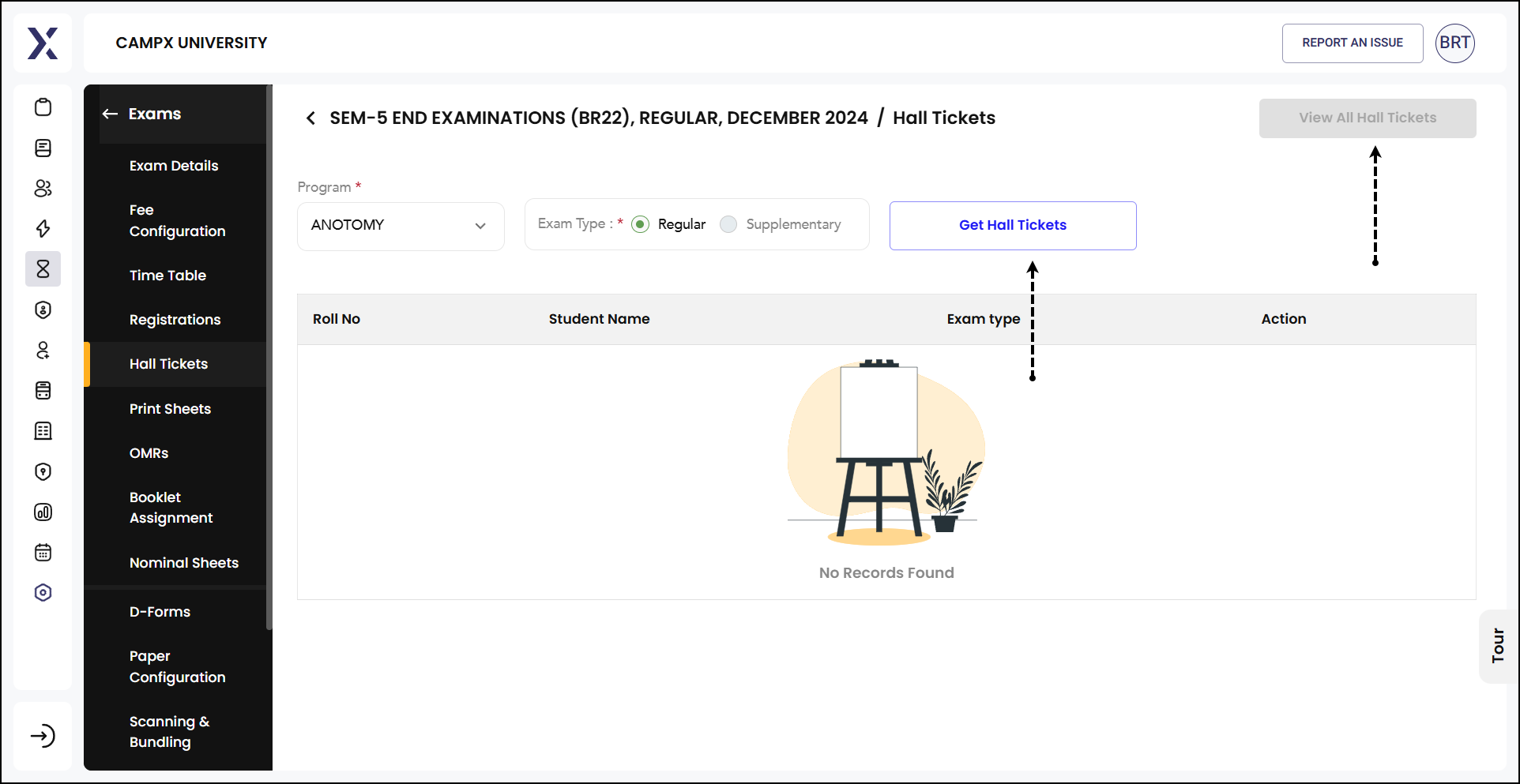This screenshot has width=1520, height=784.
Task: Open Nominal Sheets menu item
Action: pyautogui.click(x=183, y=563)
